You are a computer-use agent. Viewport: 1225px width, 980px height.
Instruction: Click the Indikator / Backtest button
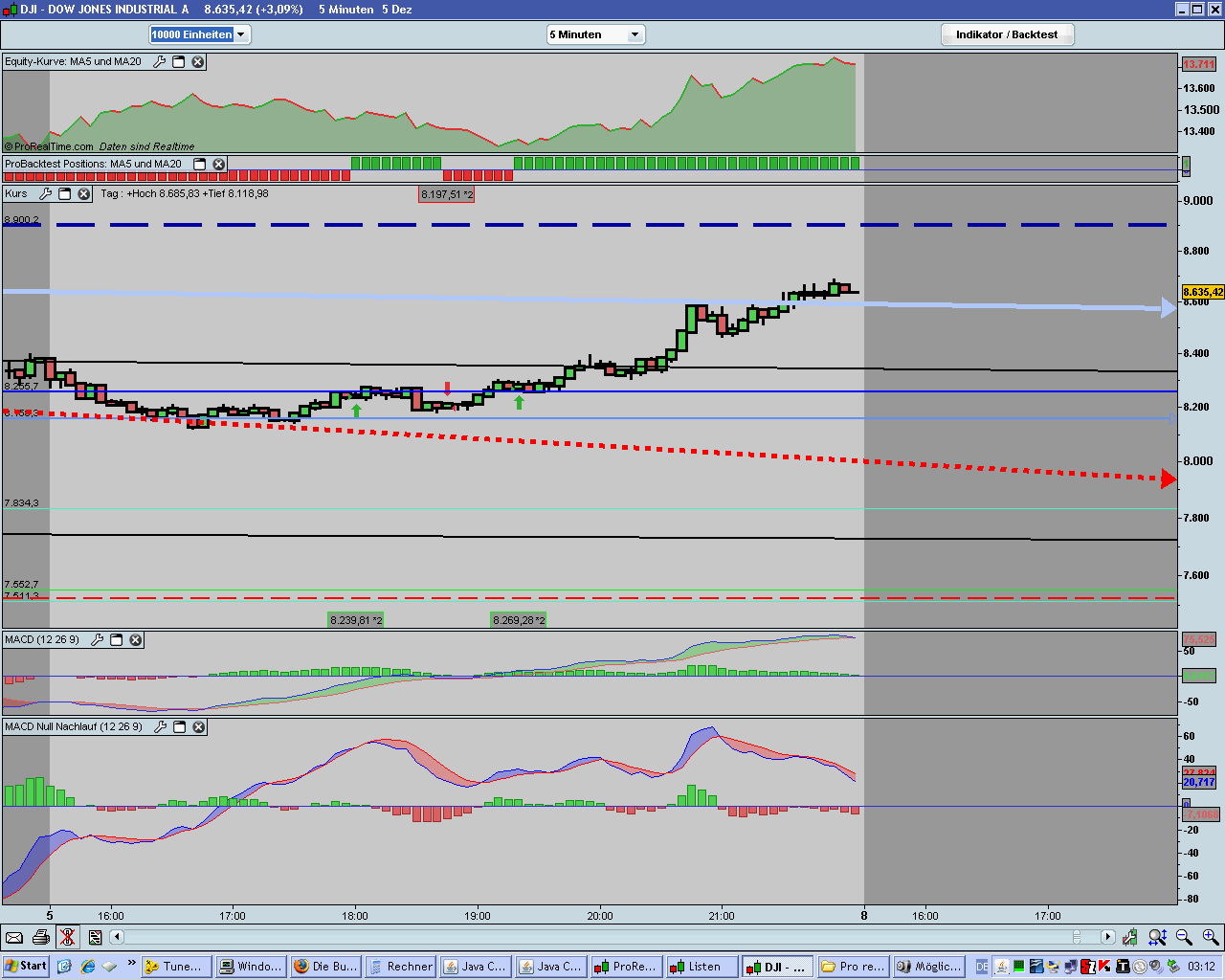pyautogui.click(x=1007, y=34)
